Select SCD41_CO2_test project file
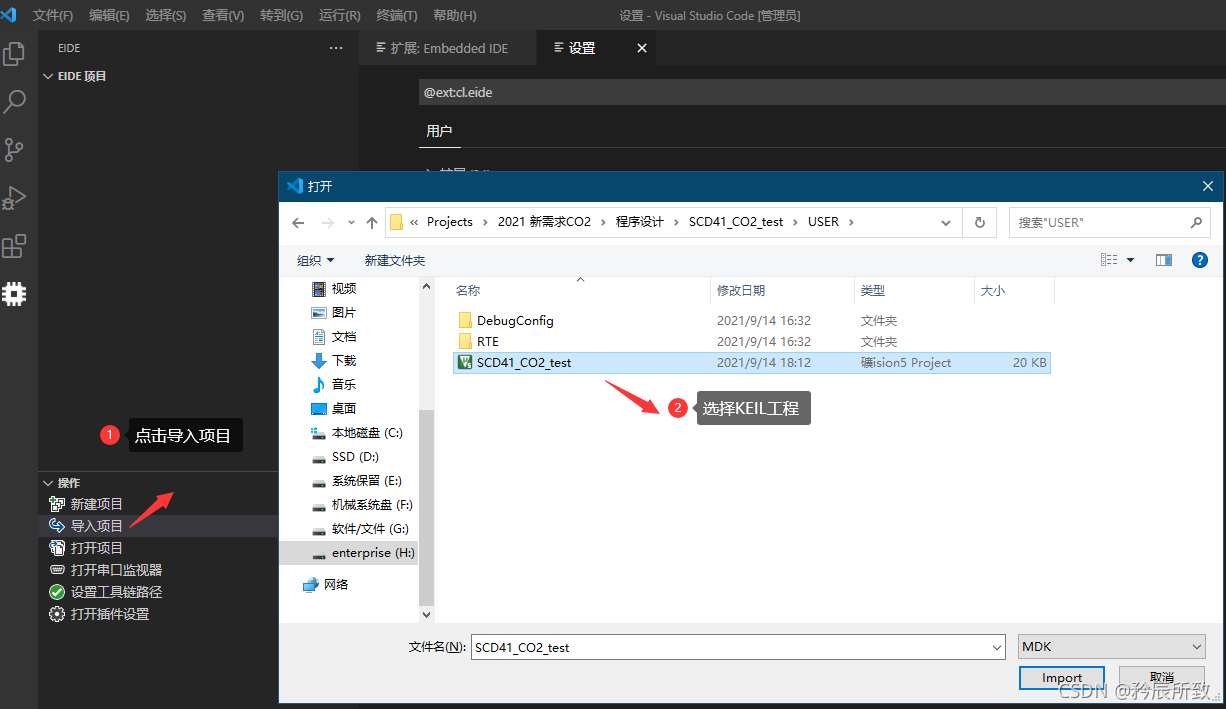This screenshot has width=1226, height=709. pyautogui.click(x=752, y=363)
